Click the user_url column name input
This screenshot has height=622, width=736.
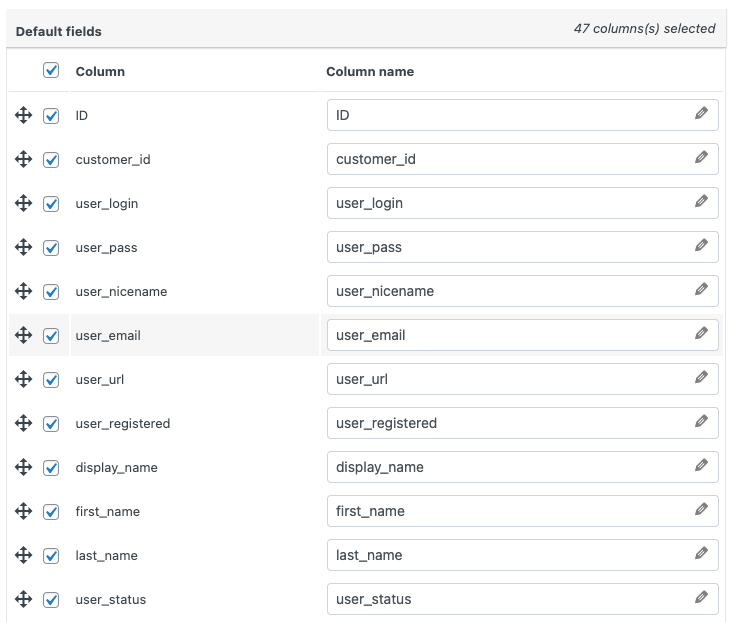click(x=522, y=379)
